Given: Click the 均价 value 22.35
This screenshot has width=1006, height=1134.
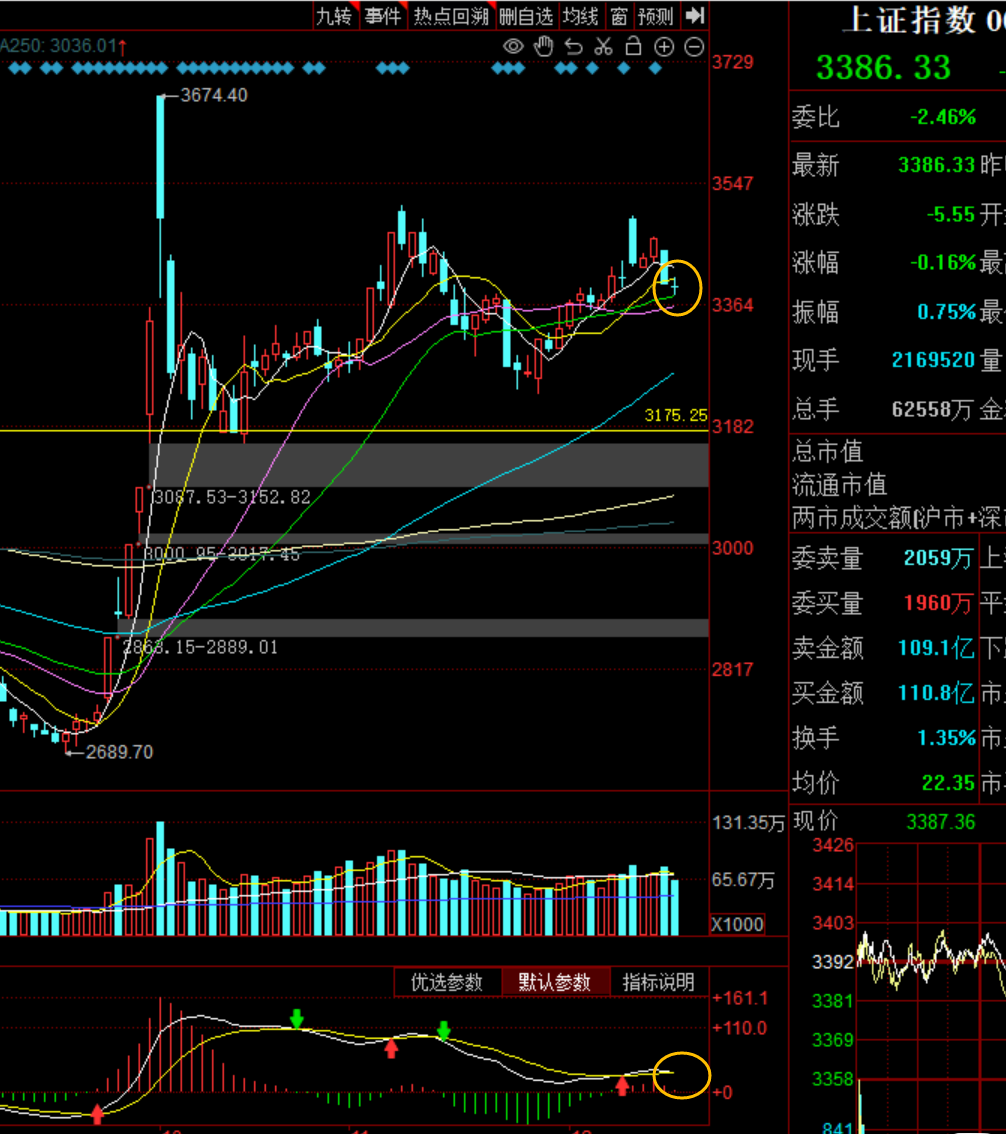Looking at the screenshot, I should pos(949,783).
